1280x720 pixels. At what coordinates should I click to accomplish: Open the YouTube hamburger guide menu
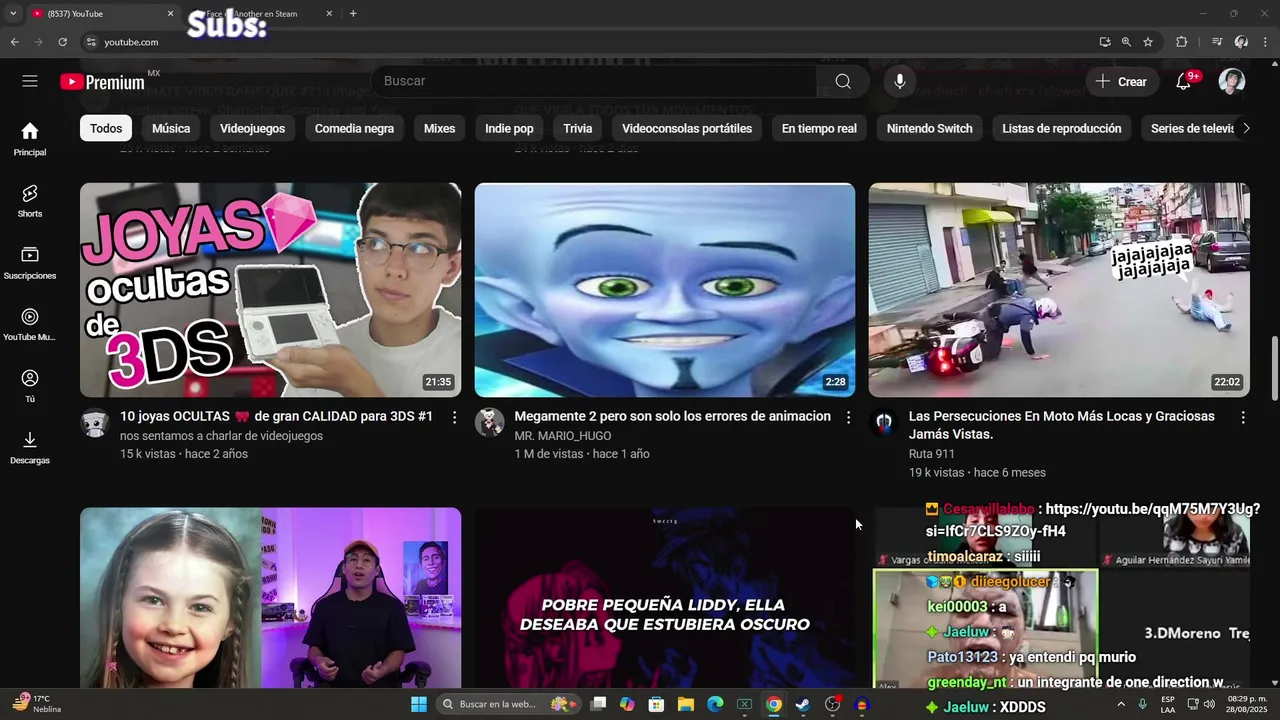[30, 81]
